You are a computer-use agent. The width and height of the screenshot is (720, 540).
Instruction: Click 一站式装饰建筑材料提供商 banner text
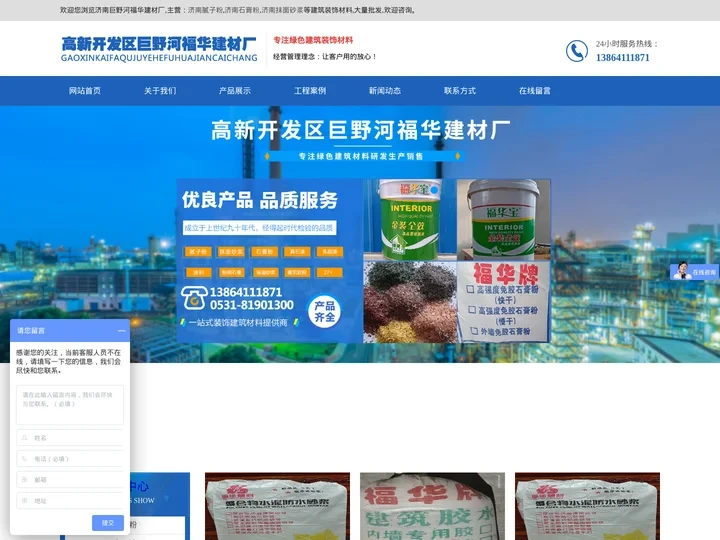click(238, 323)
